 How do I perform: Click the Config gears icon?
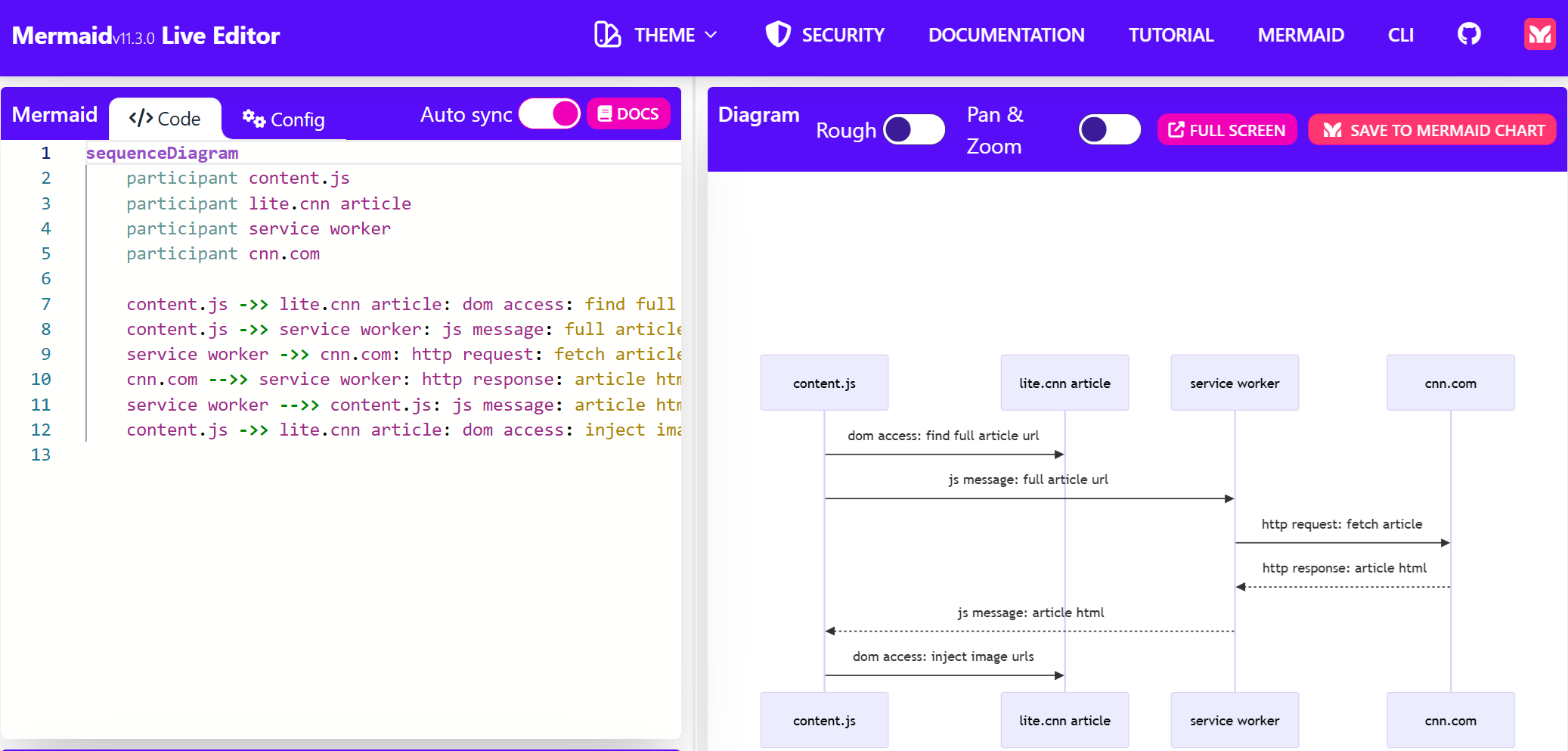pos(253,119)
